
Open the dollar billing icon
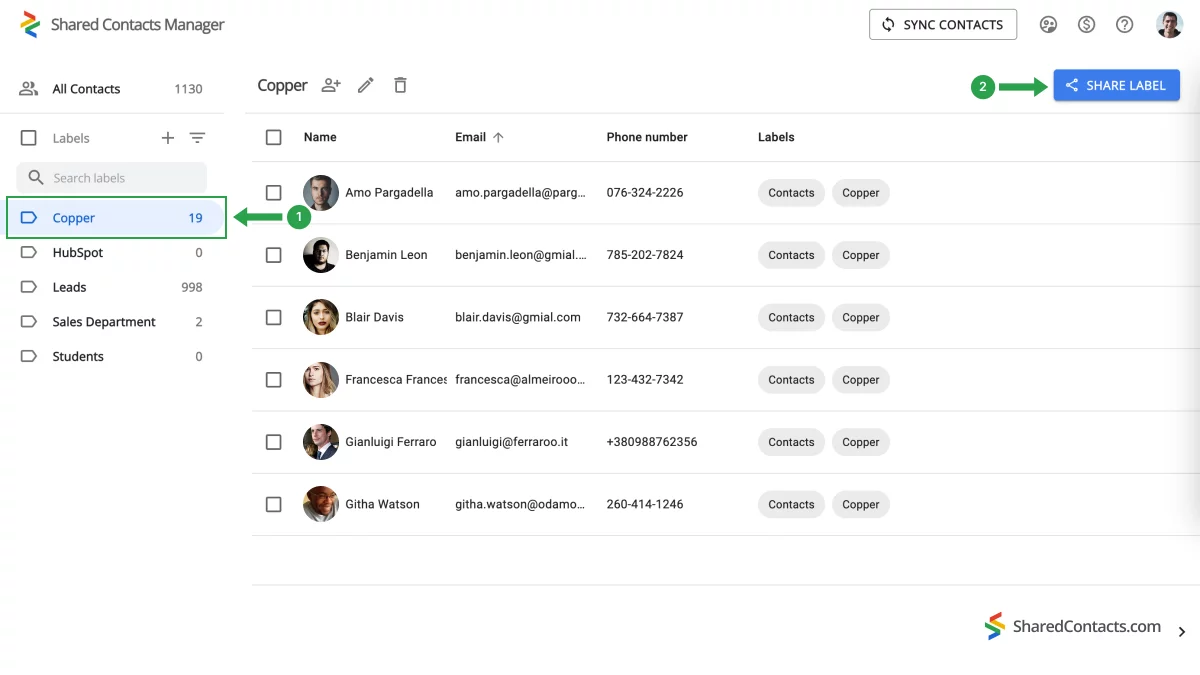1087,25
